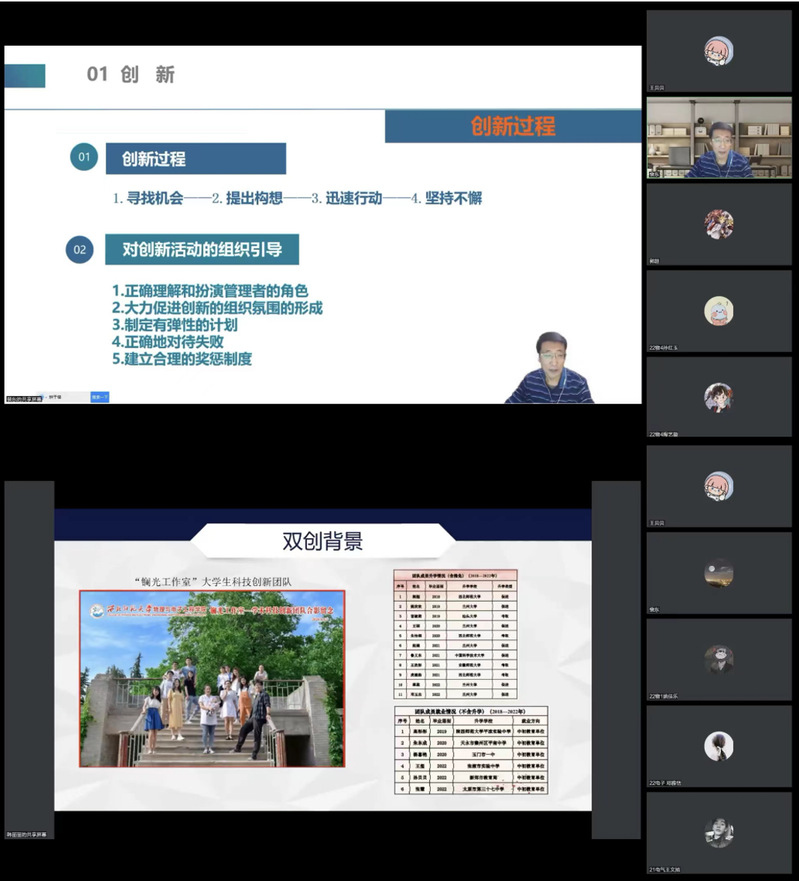Click the 双创背景 slide title
The width and height of the screenshot is (799, 881).
[x=322, y=541]
